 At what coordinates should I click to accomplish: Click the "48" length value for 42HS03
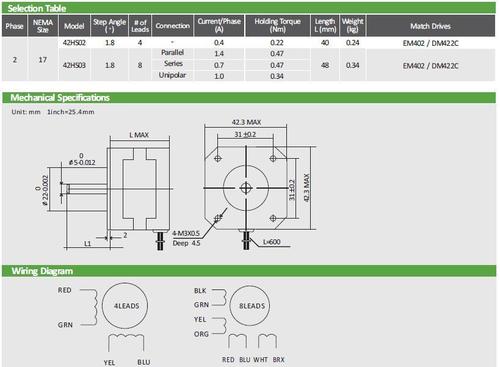pos(325,65)
